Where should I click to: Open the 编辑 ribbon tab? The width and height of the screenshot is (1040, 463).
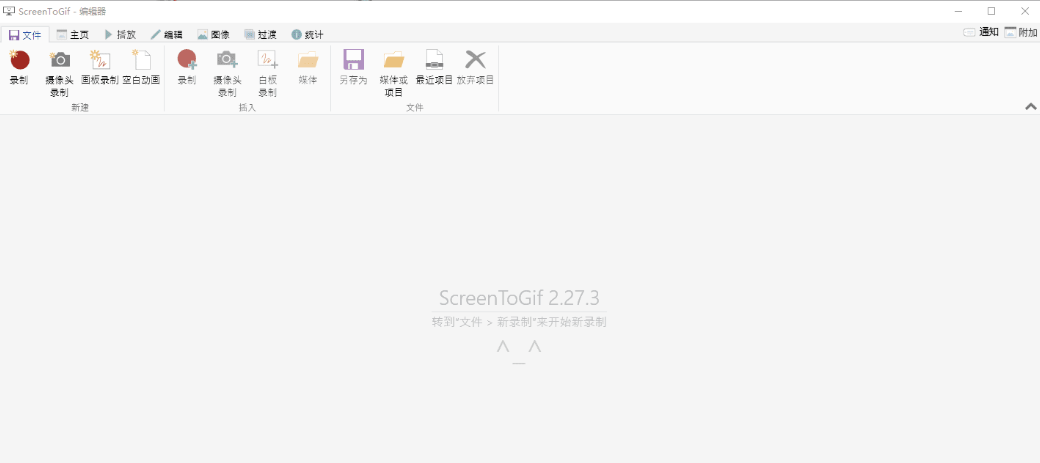pyautogui.click(x=166, y=34)
